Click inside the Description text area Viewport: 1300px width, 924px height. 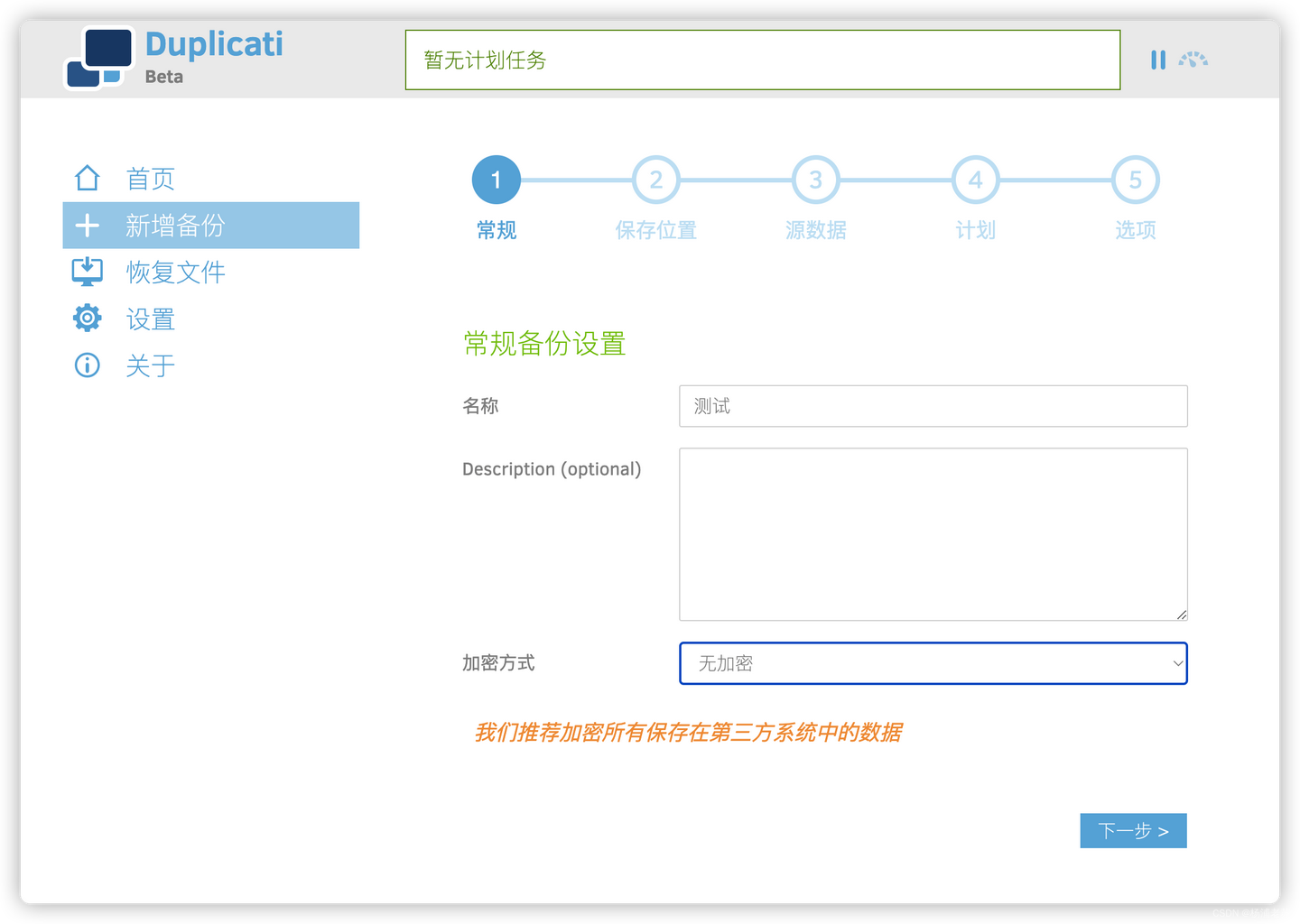pos(933,534)
